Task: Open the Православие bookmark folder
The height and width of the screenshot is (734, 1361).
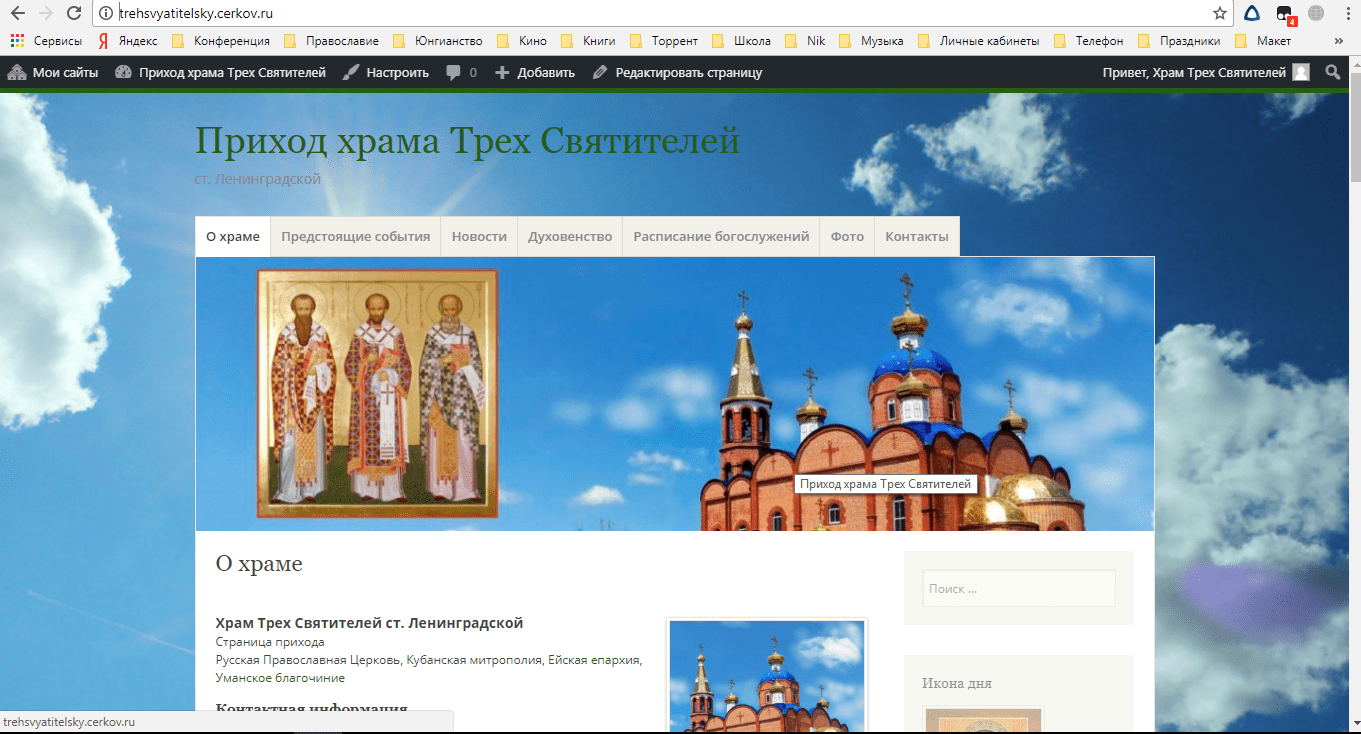Action: (331, 41)
